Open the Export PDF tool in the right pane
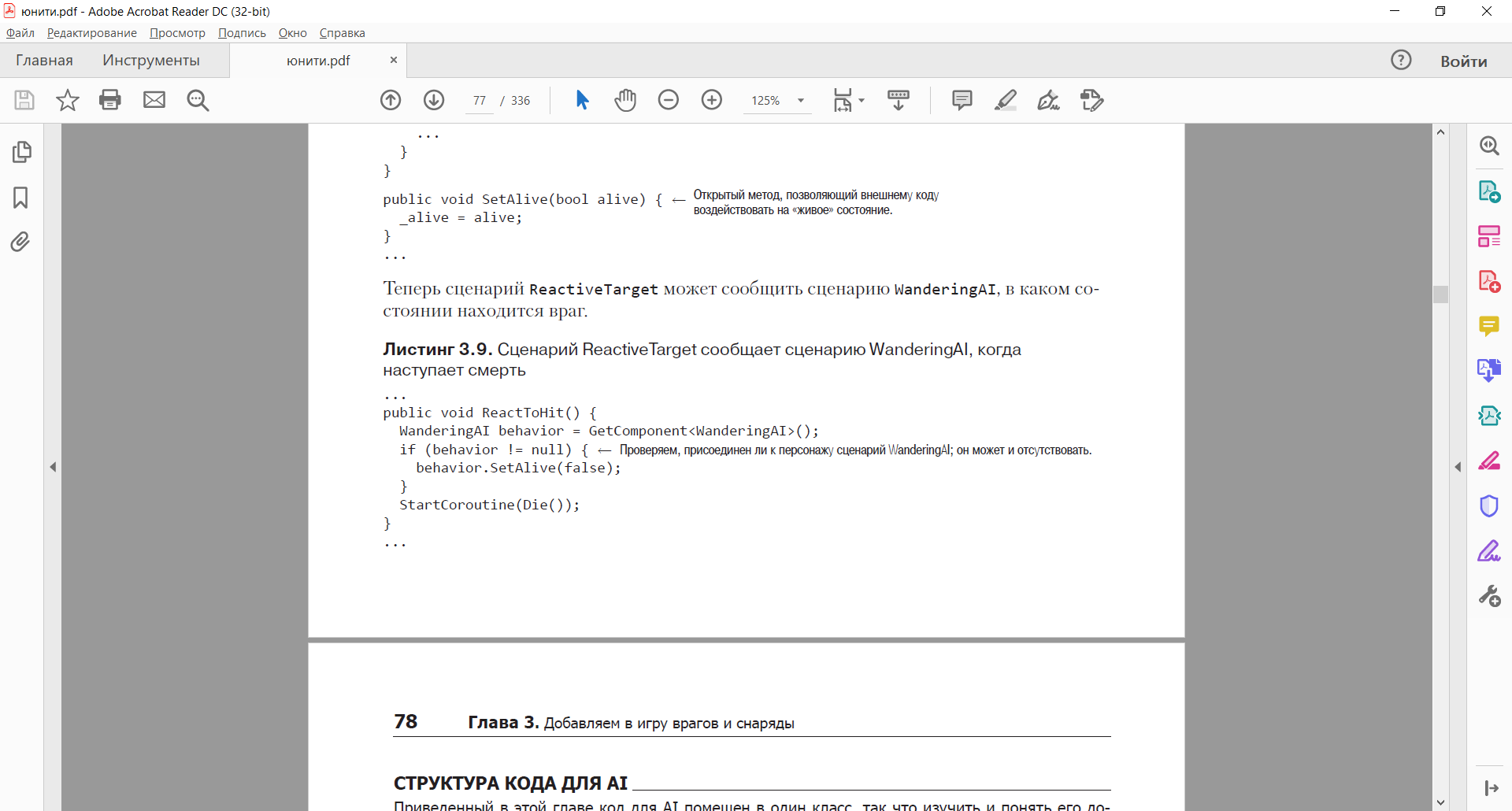Viewport: 1512px width, 811px height. pyautogui.click(x=1489, y=191)
